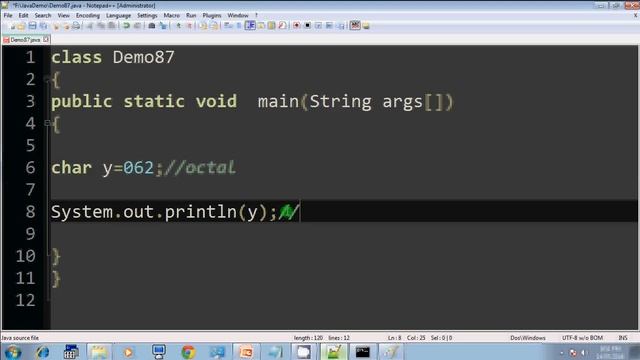
Task: Click 'Ln : 8' in the status bar
Action: [x=395, y=338]
